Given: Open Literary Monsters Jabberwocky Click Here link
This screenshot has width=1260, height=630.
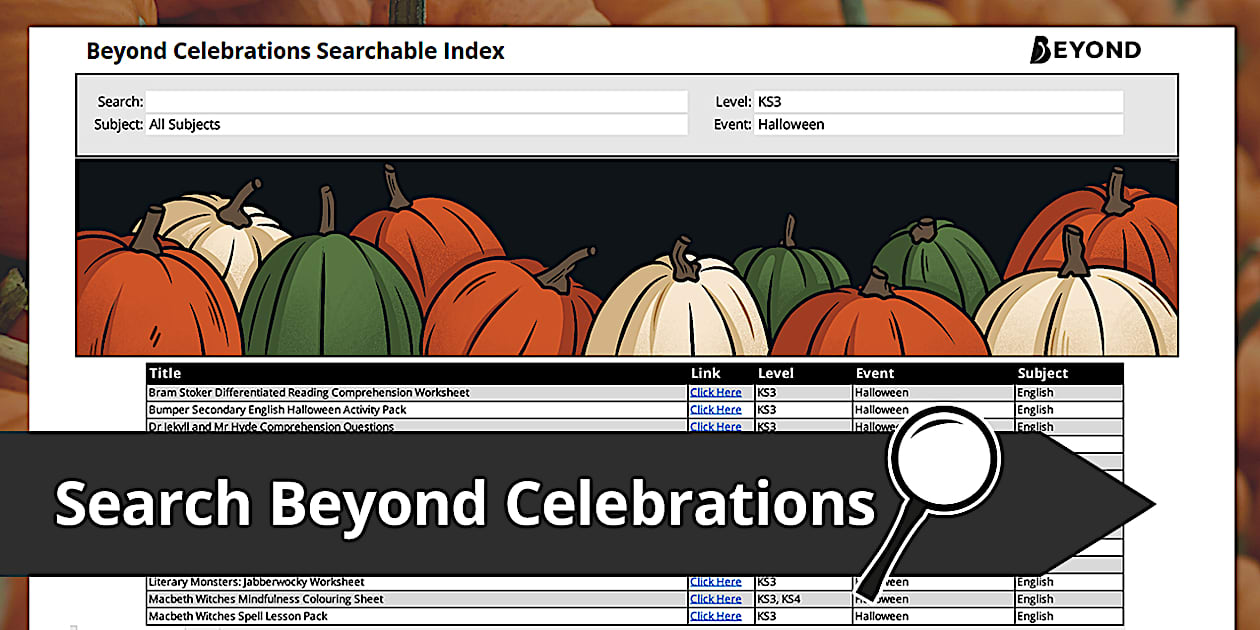Looking at the screenshot, I should pyautogui.click(x=715, y=582).
